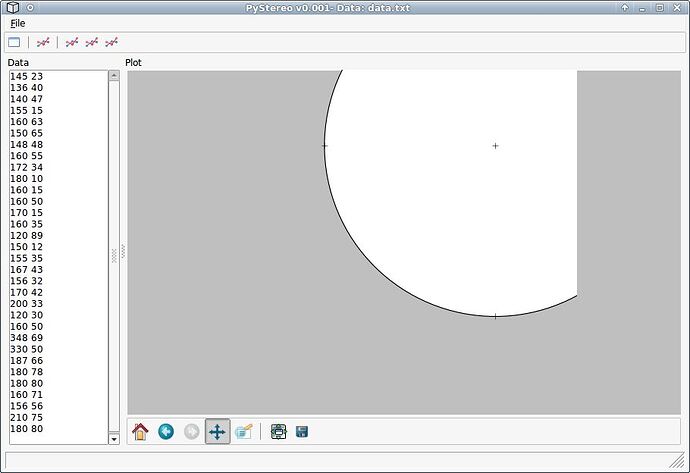The image size is (690, 473).
Task: Minimize the PyStereo window
Action: pyautogui.click(x=642, y=7)
